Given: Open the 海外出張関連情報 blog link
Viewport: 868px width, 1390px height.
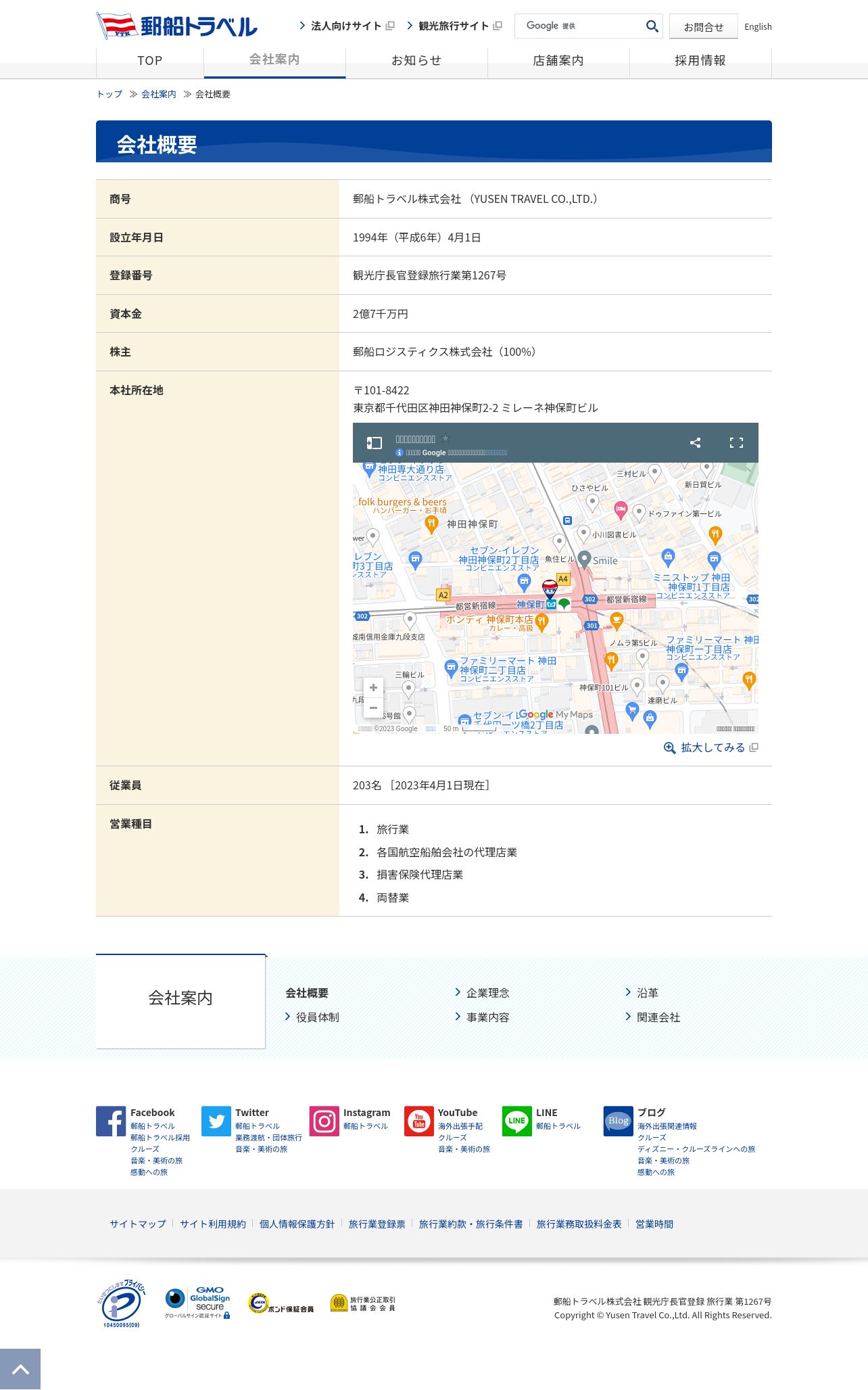Looking at the screenshot, I should 667,1126.
